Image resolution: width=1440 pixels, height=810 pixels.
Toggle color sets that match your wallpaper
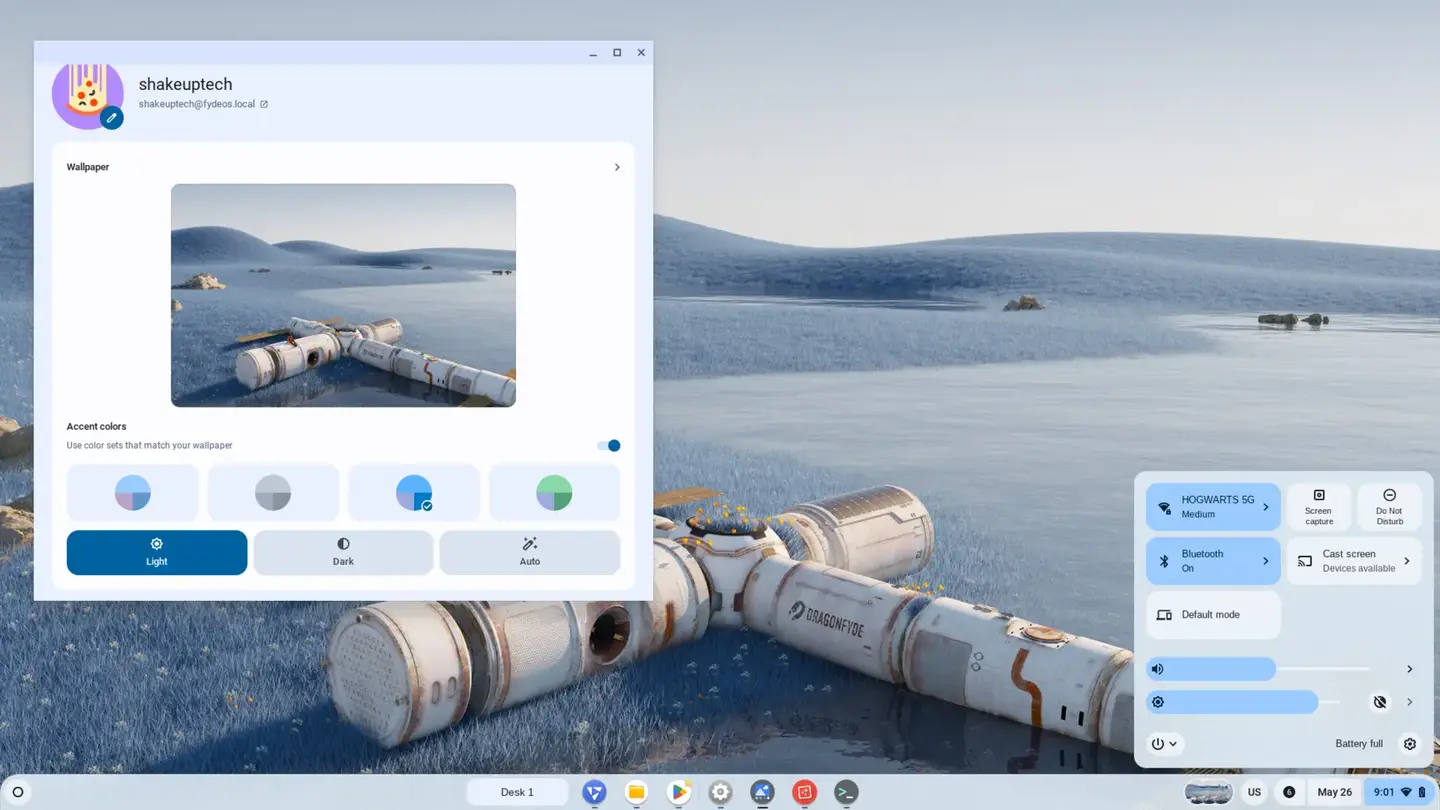[x=608, y=445]
